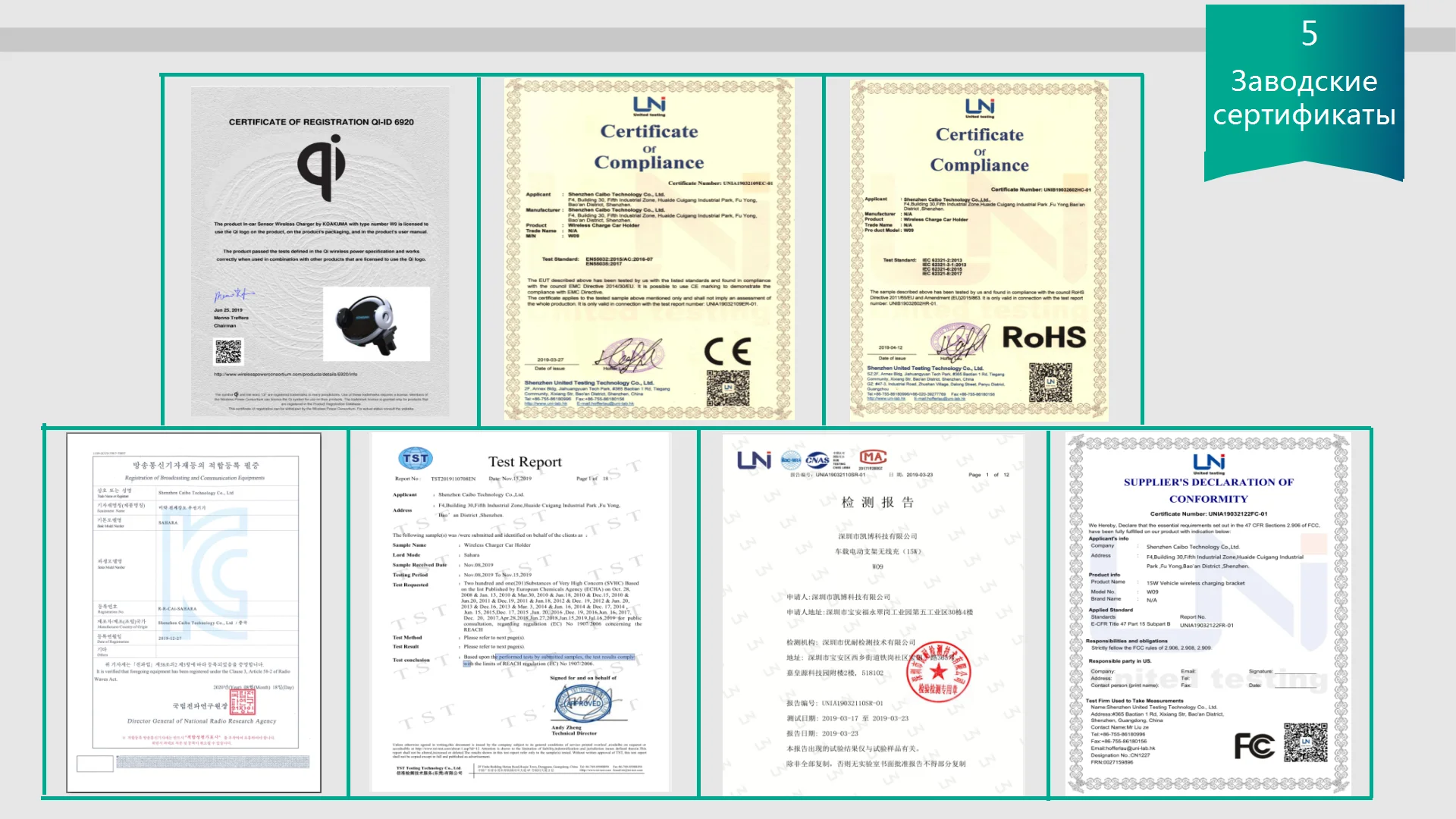
Task: Click the QR code on RoHS certificate
Action: (1050, 382)
